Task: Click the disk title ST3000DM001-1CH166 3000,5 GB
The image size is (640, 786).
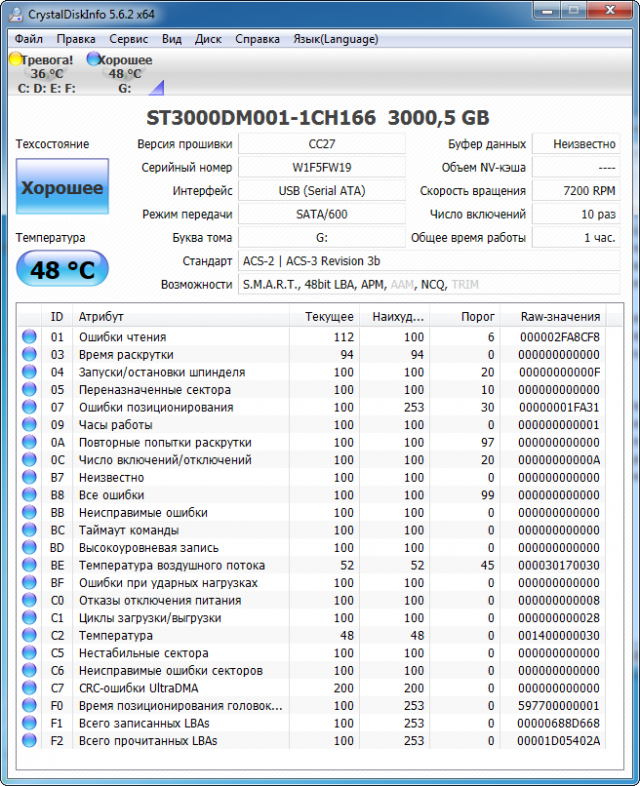Action: click(x=318, y=118)
